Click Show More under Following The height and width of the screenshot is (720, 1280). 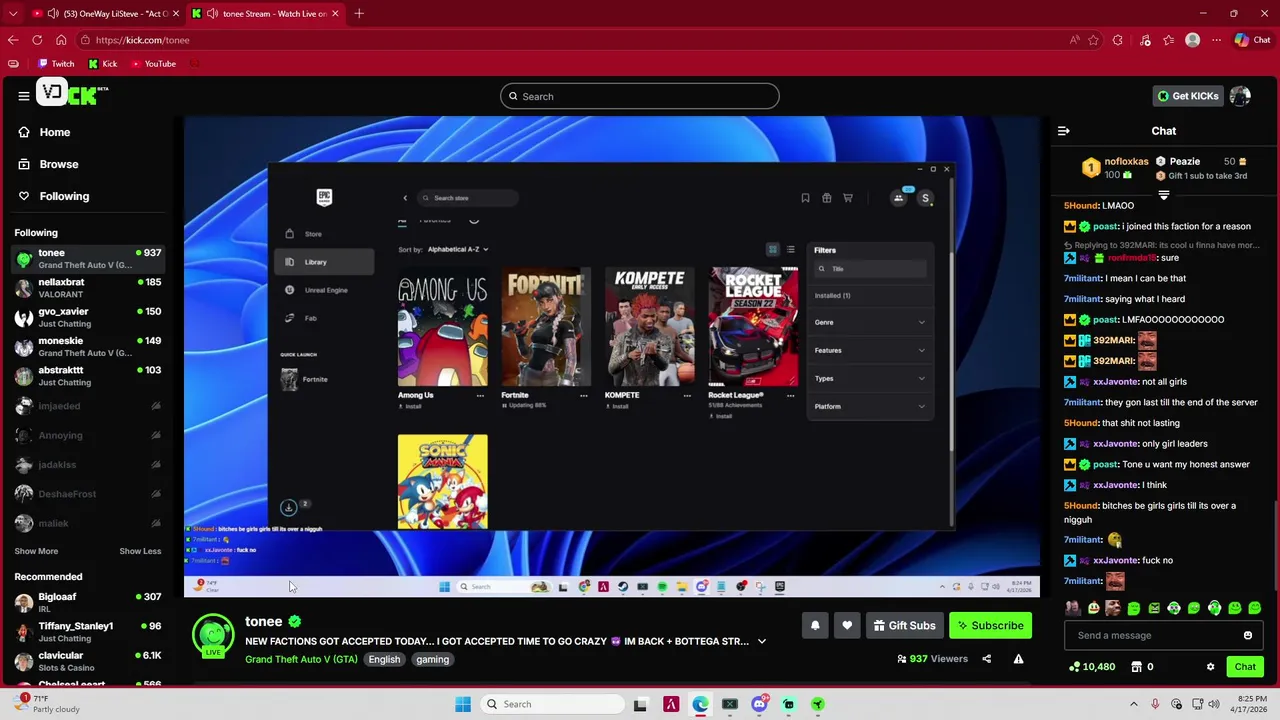click(x=36, y=551)
